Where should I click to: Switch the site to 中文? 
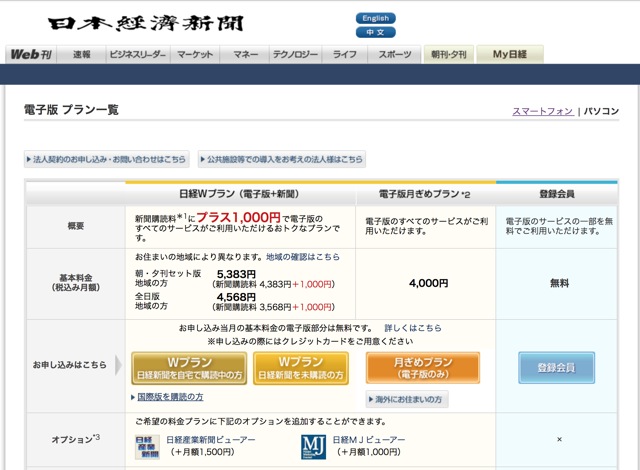pos(376,32)
